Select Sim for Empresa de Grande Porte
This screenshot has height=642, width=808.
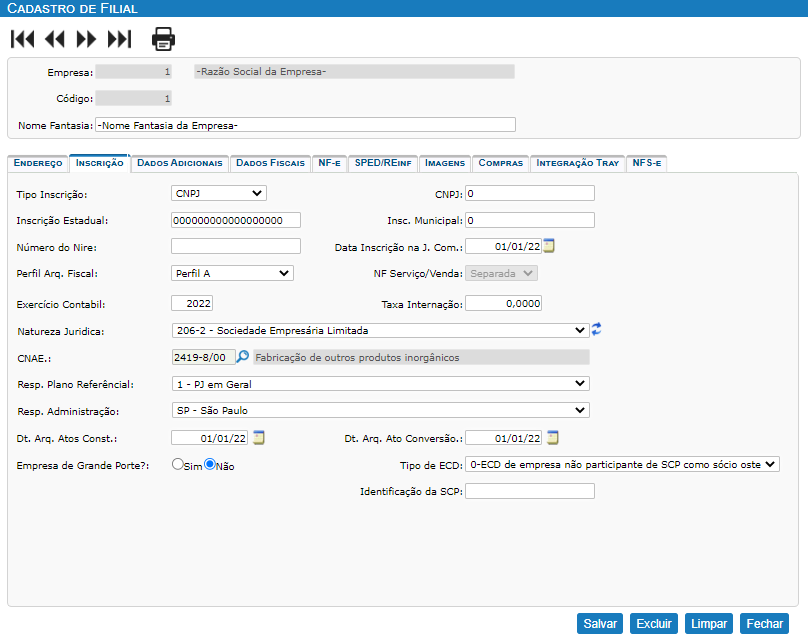pyautogui.click(x=178, y=464)
